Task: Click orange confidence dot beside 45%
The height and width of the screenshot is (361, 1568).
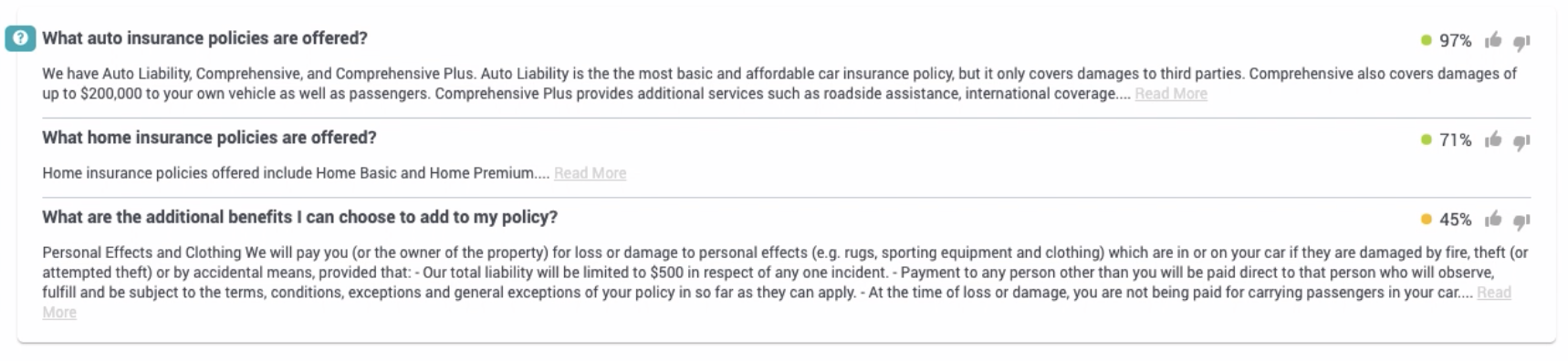Action: point(1426,219)
